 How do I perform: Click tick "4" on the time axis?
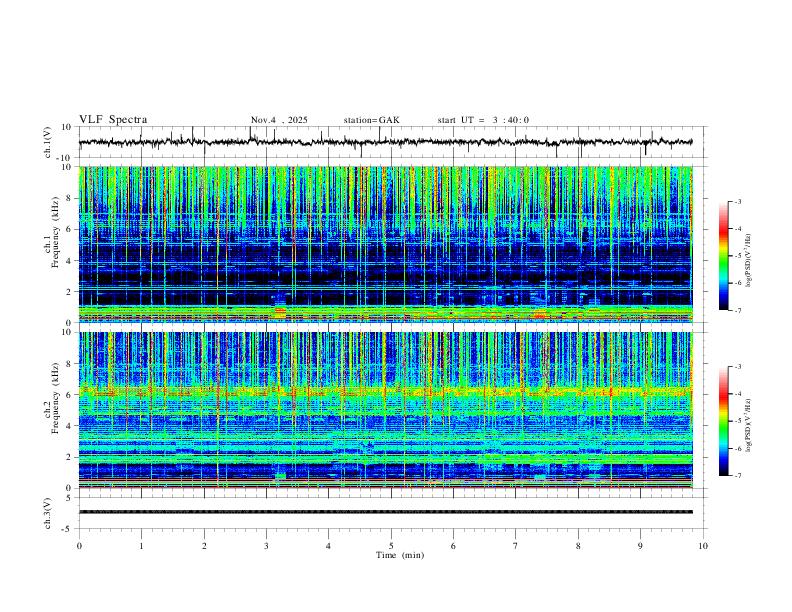click(x=329, y=546)
